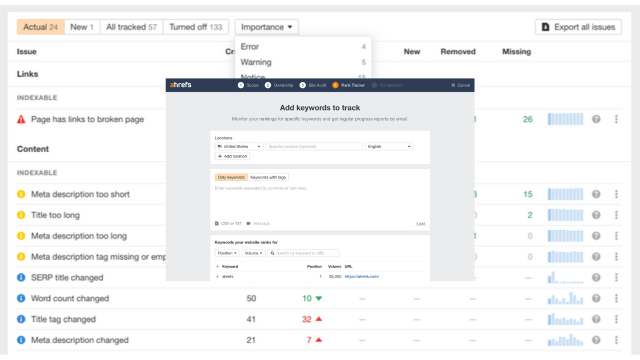Open the United States country dropdown

239,147
